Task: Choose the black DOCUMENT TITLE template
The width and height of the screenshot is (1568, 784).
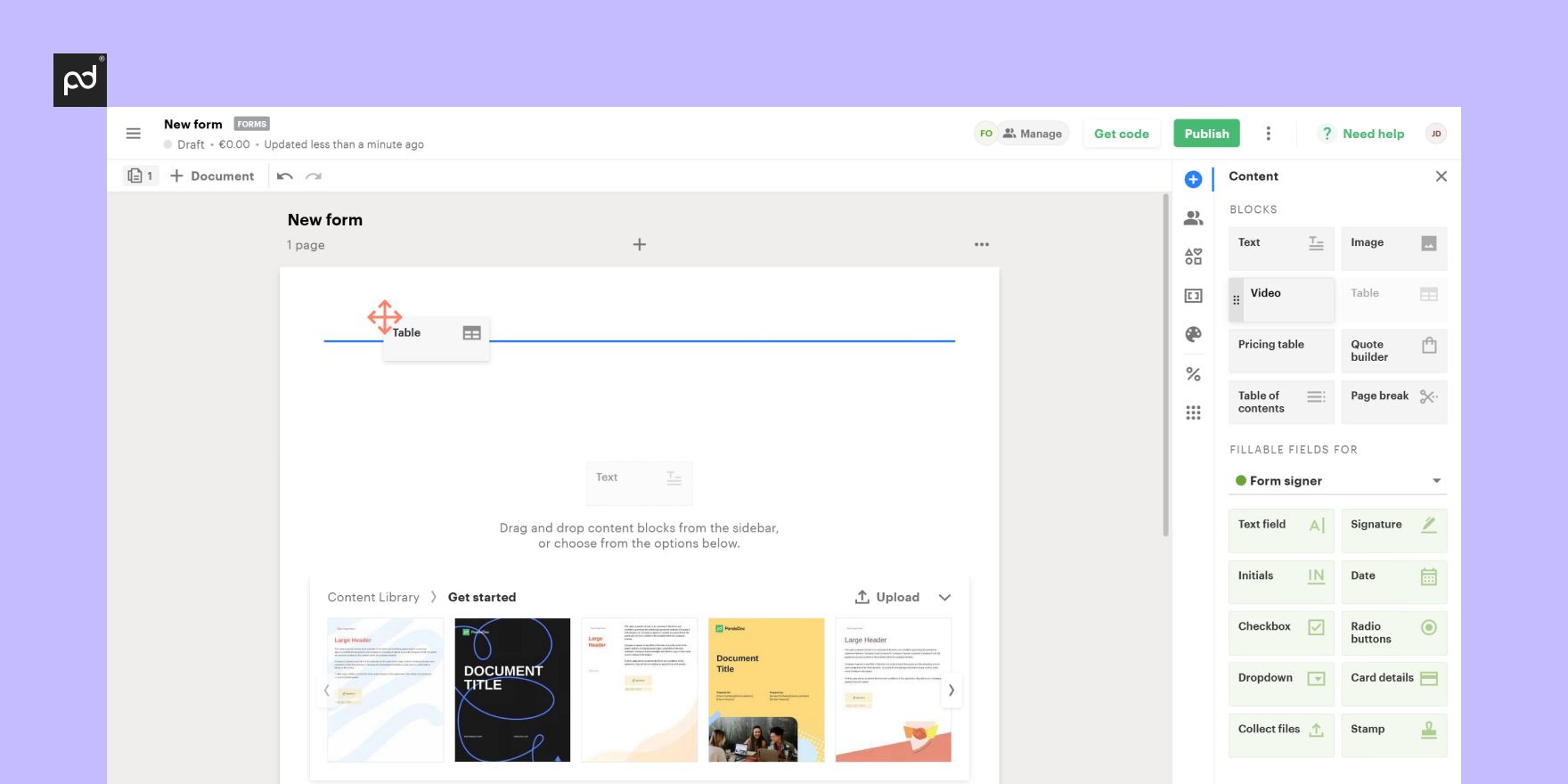Action: (512, 690)
